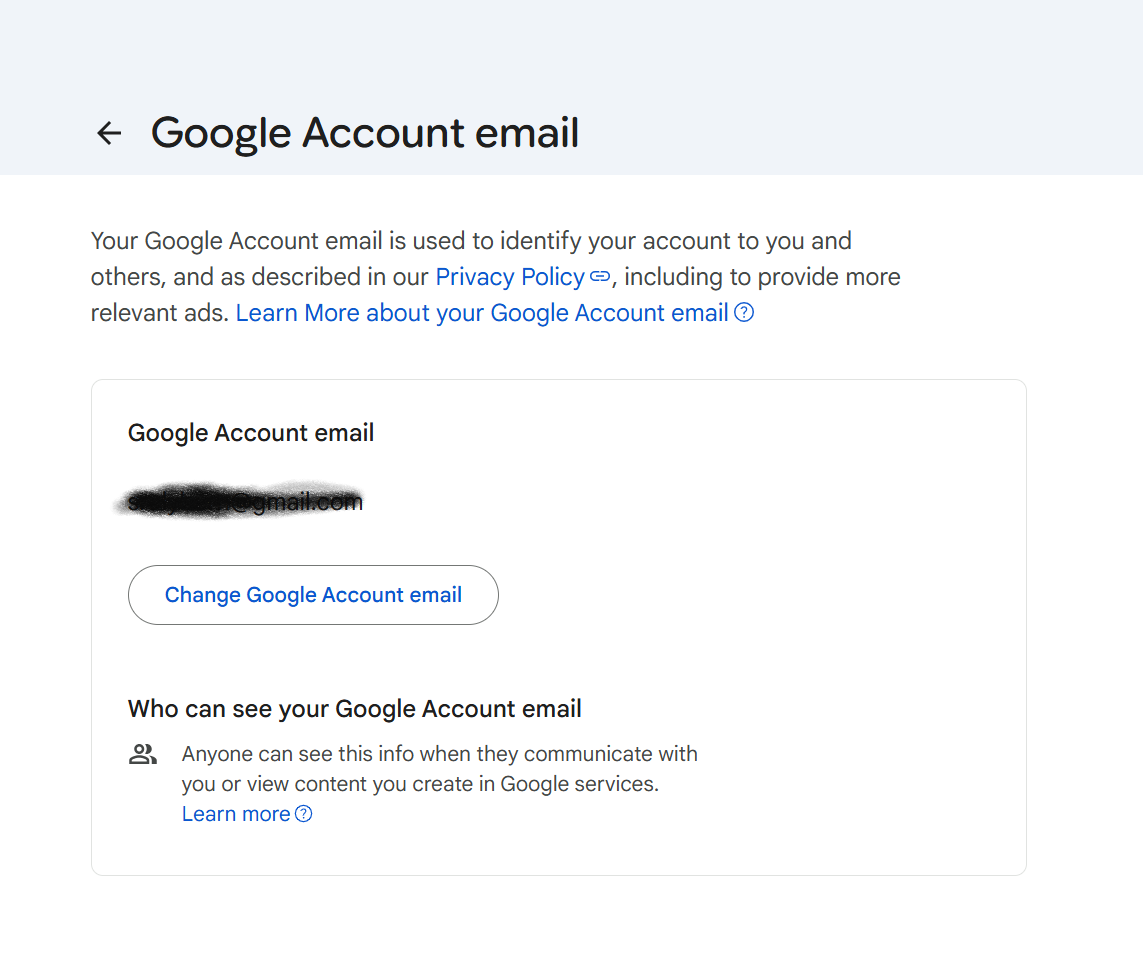Click the people icon beside visibility info
The width and height of the screenshot is (1143, 958).
(x=143, y=755)
